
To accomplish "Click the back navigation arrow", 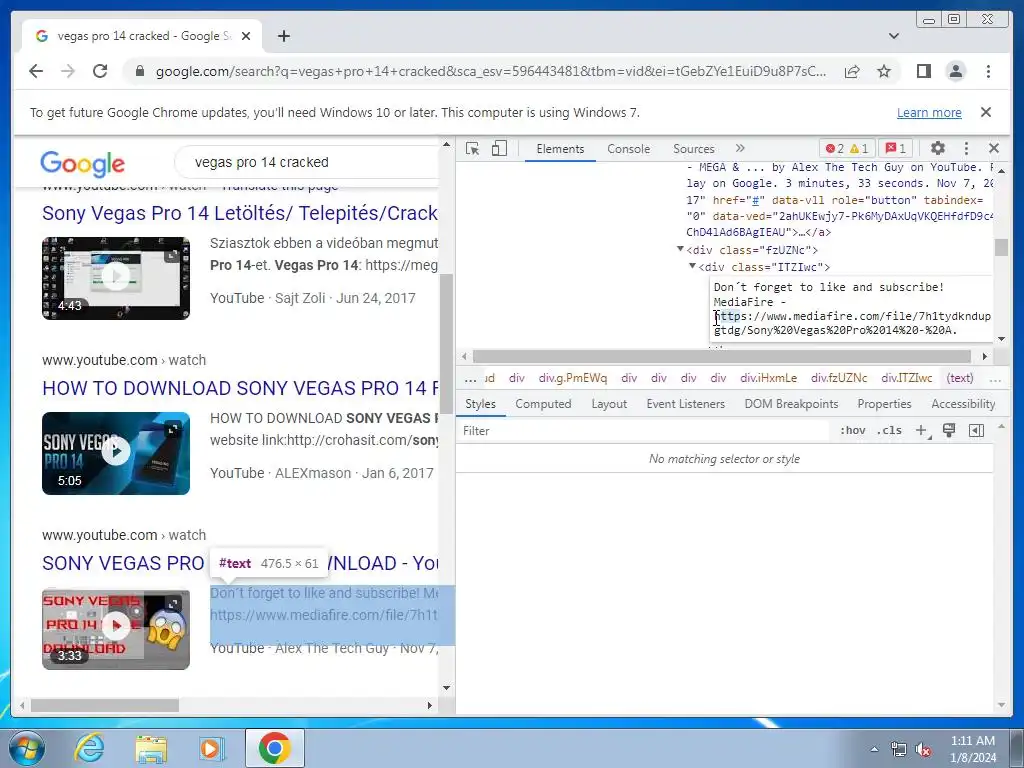I will (36, 71).
